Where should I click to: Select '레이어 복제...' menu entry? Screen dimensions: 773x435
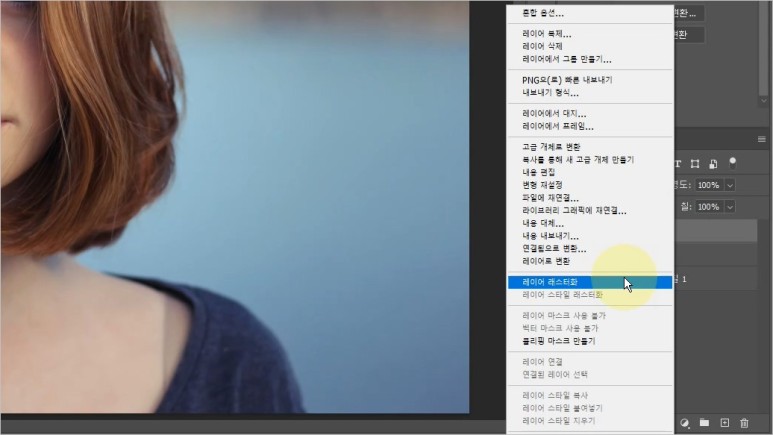(547, 34)
